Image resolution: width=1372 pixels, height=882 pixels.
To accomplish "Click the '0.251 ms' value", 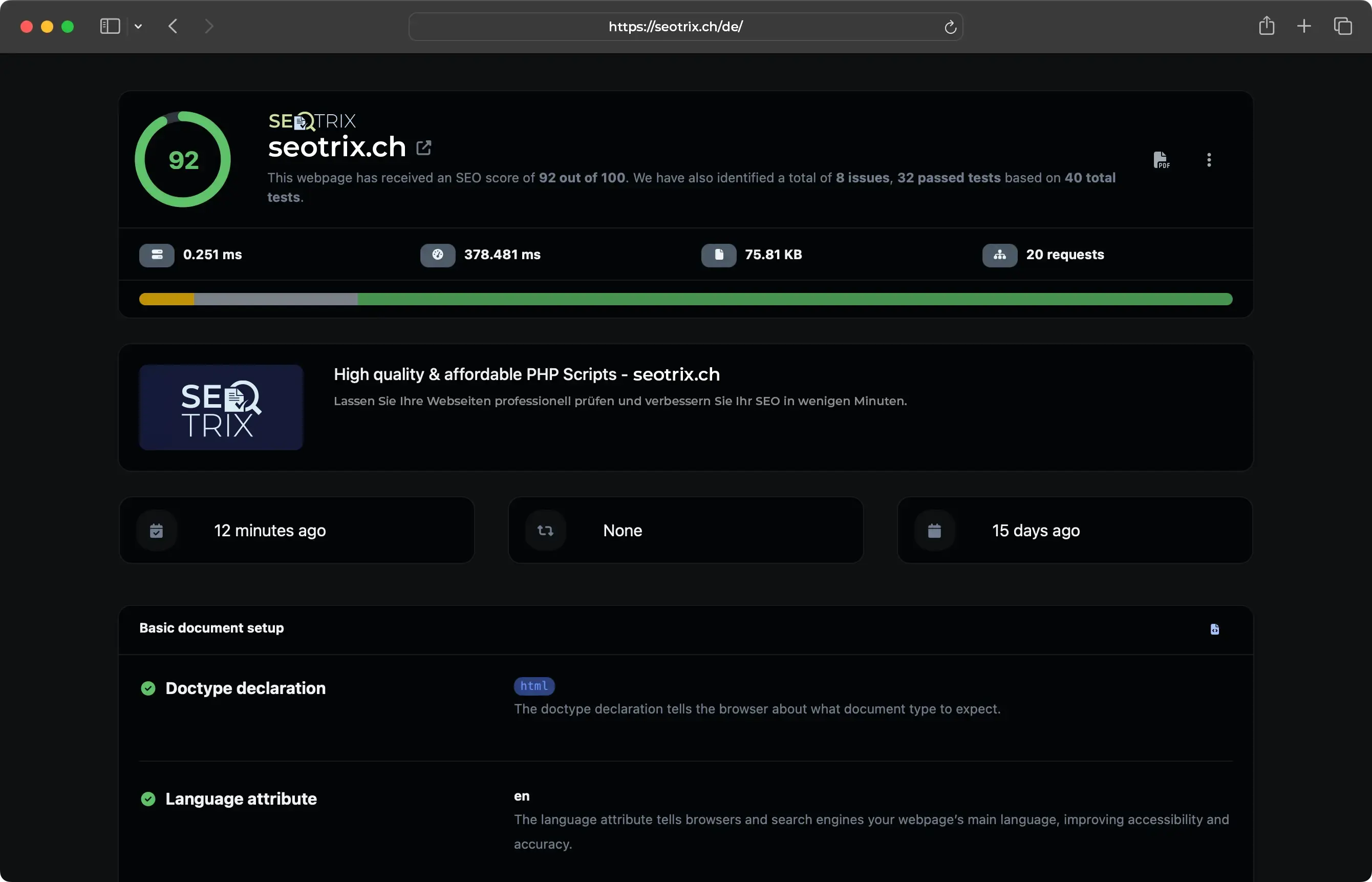I will click(x=212, y=255).
